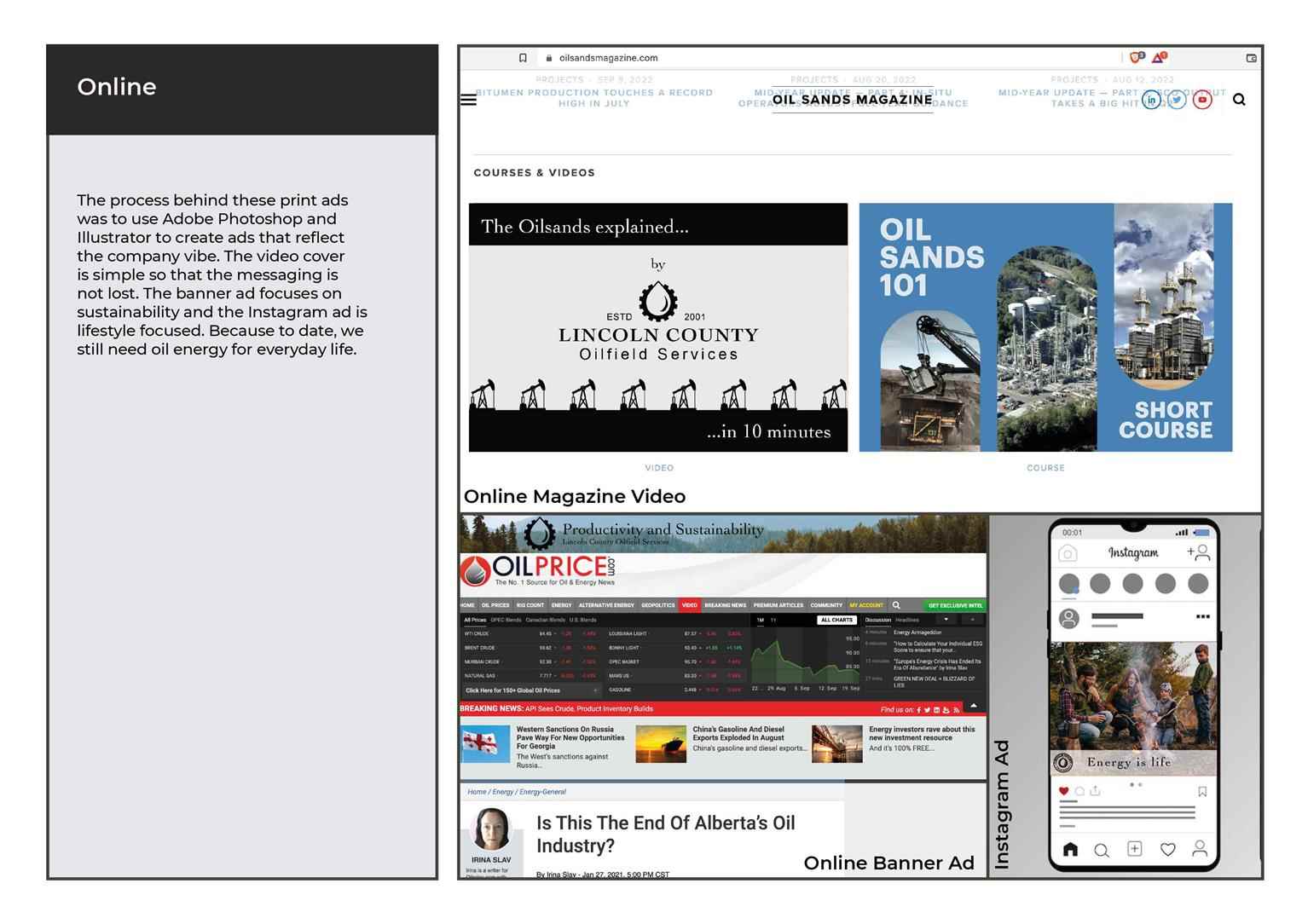Select RIG COUNT in Oilprice nav bar
Screen dimensions: 1308x924
tap(530, 605)
